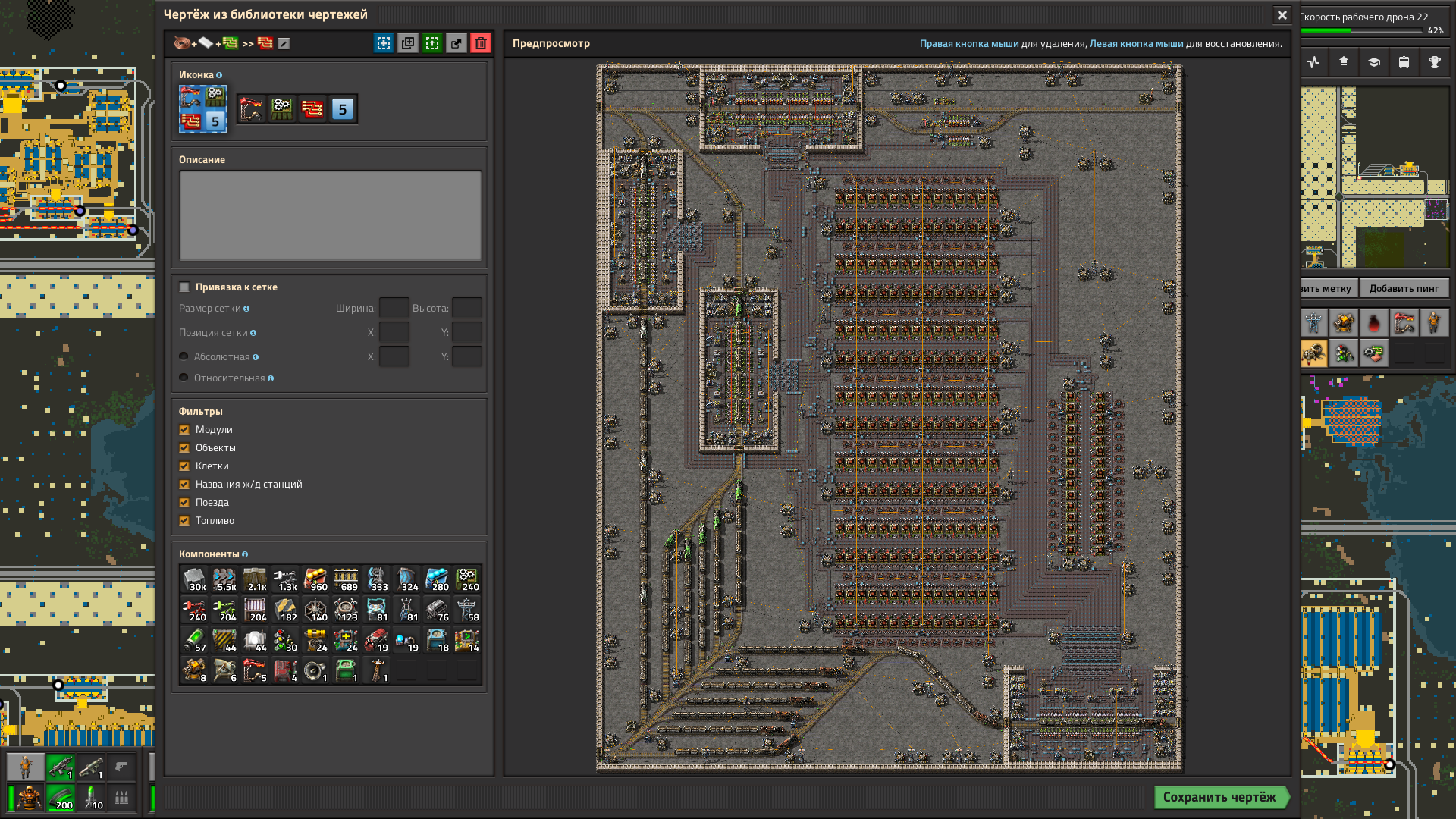This screenshot has height=819, width=1456.
Task: Click the export blueprint string arrow icon
Action: [457, 43]
